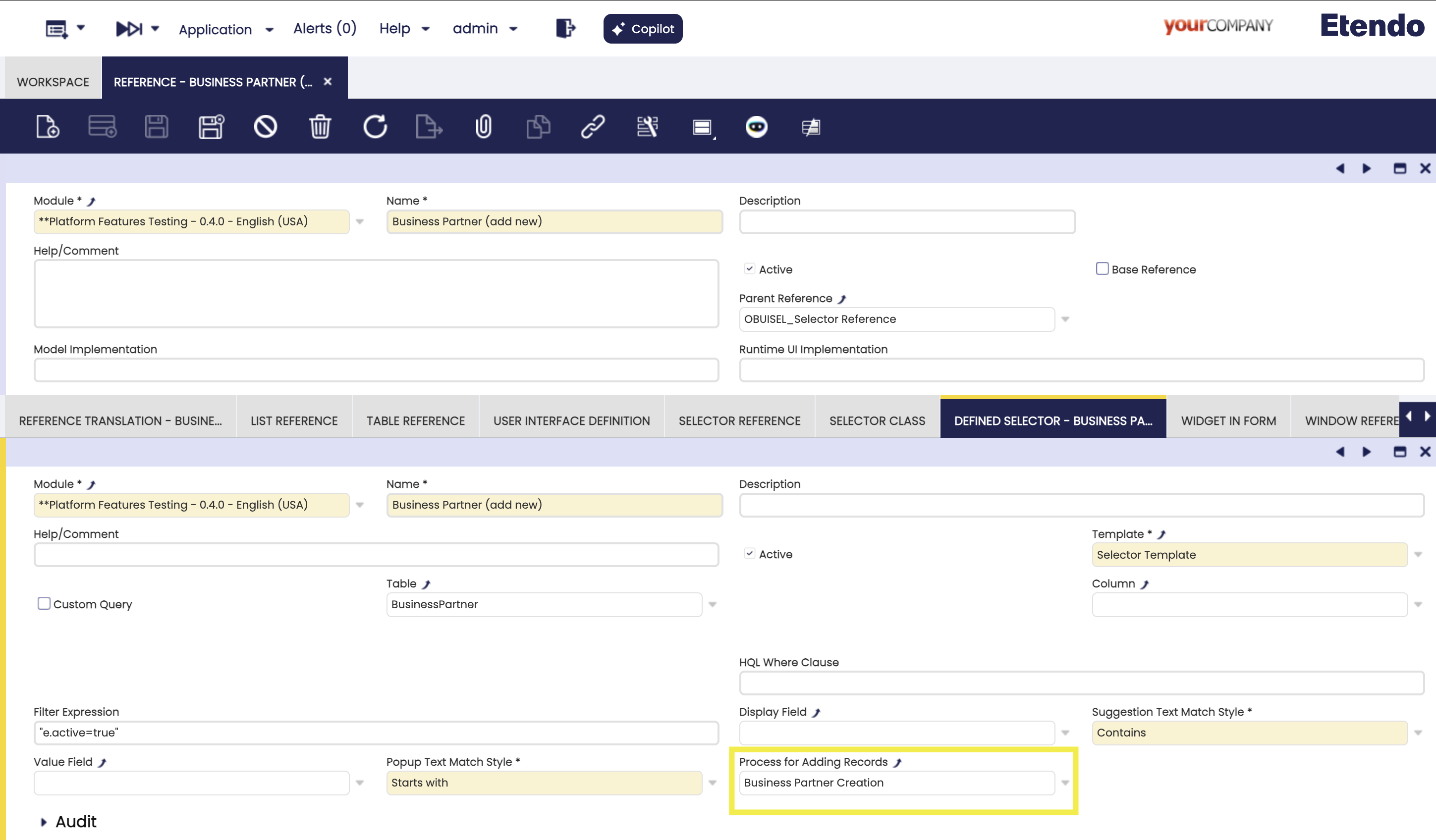Expand the Audit section
This screenshot has width=1436, height=840.
pyautogui.click(x=44, y=822)
